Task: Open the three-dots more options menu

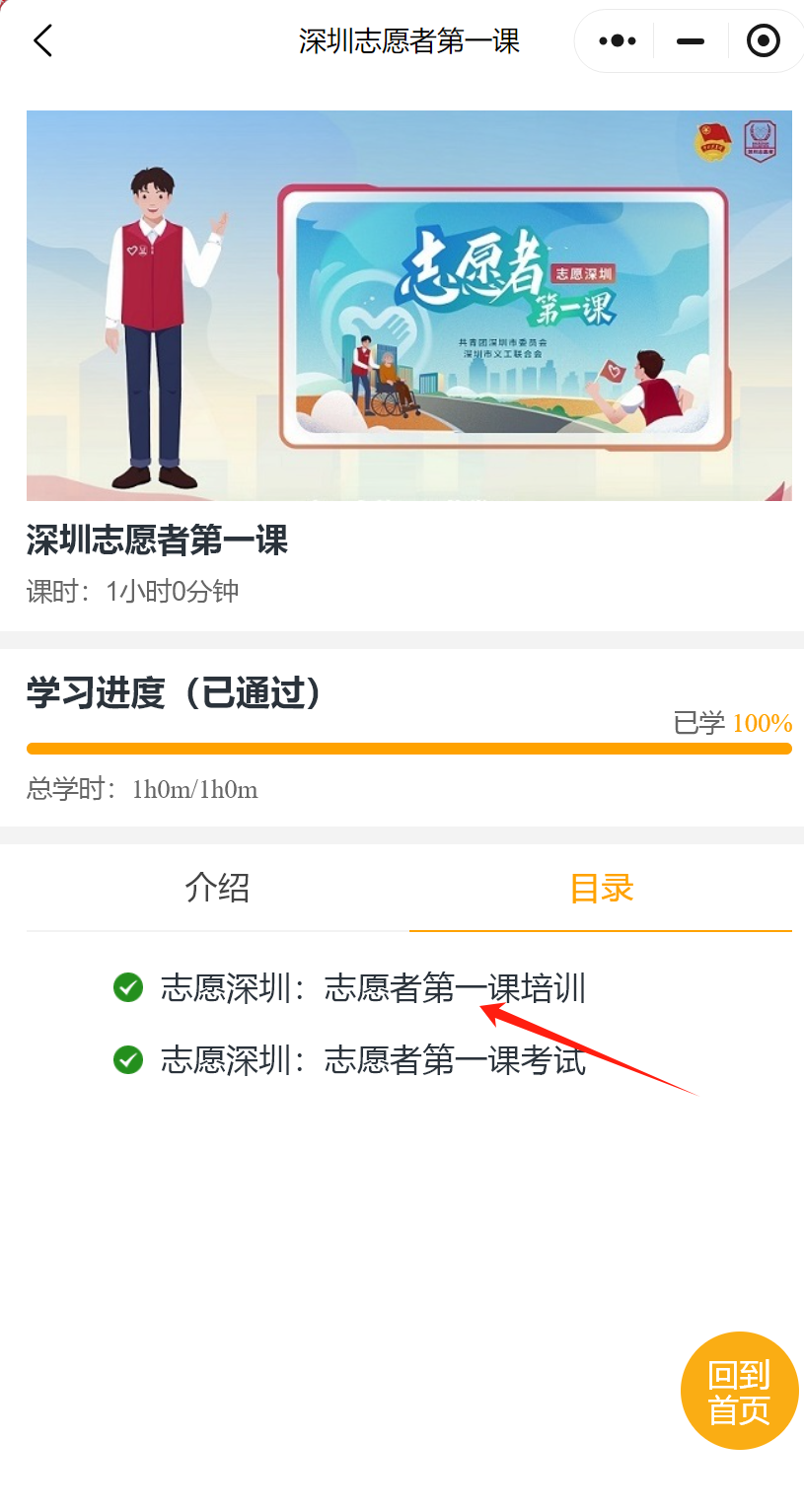Action: click(x=618, y=40)
